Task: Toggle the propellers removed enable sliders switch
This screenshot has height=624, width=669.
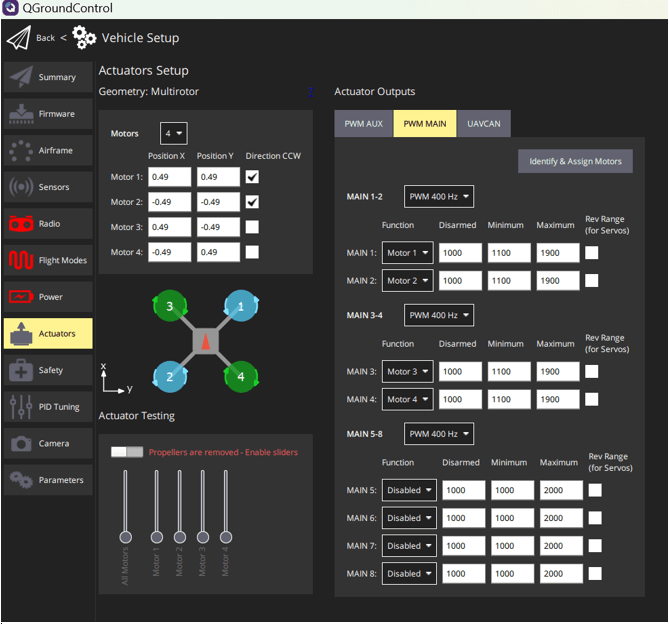Action: [127, 452]
